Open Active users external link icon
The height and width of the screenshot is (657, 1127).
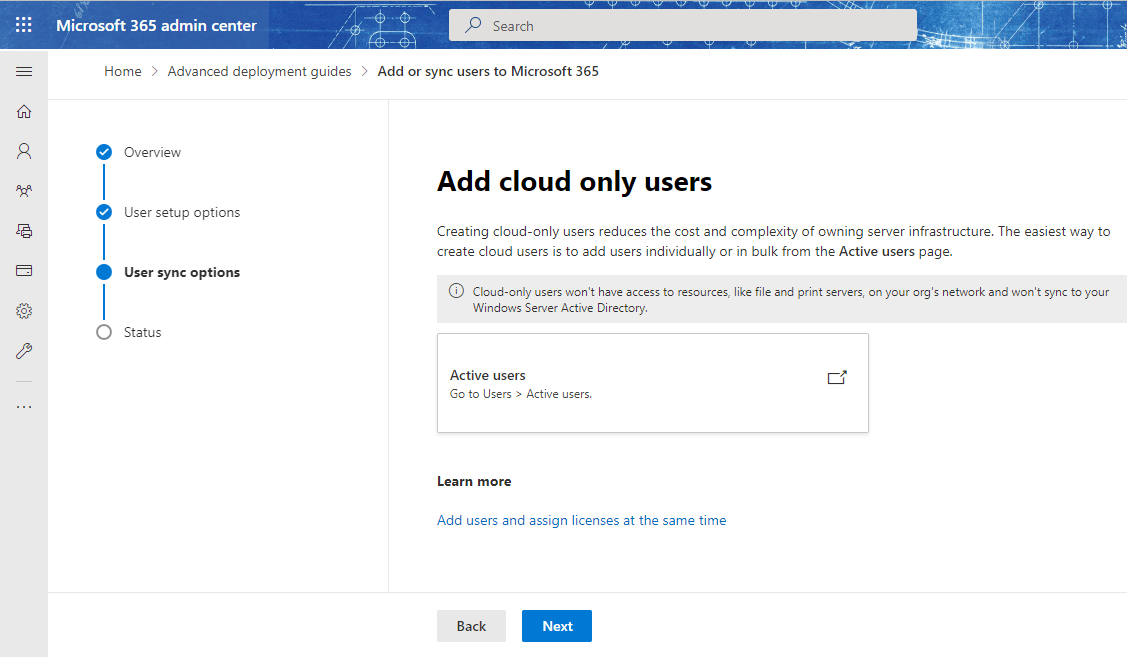click(x=837, y=377)
